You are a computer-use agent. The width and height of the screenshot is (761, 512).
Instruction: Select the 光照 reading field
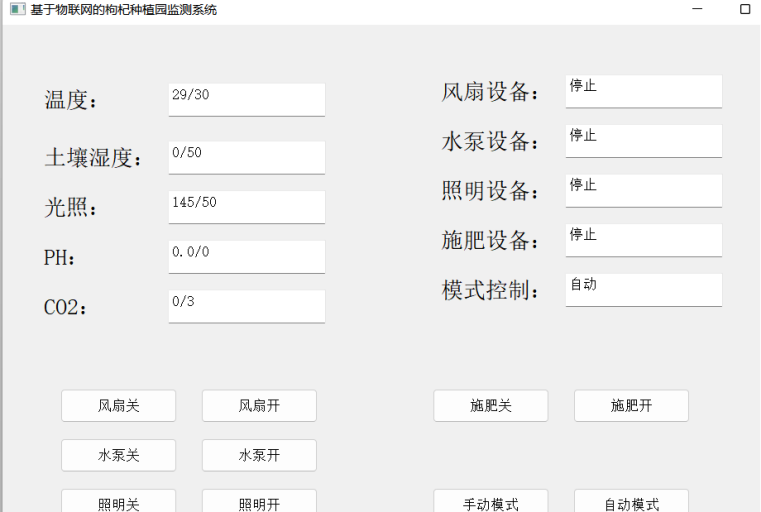[x=246, y=207]
